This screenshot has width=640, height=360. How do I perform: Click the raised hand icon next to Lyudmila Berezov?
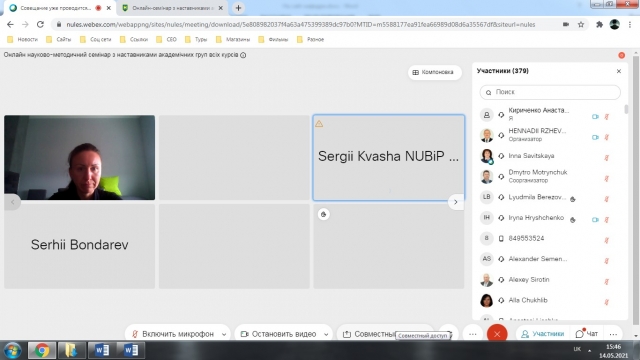pos(573,199)
